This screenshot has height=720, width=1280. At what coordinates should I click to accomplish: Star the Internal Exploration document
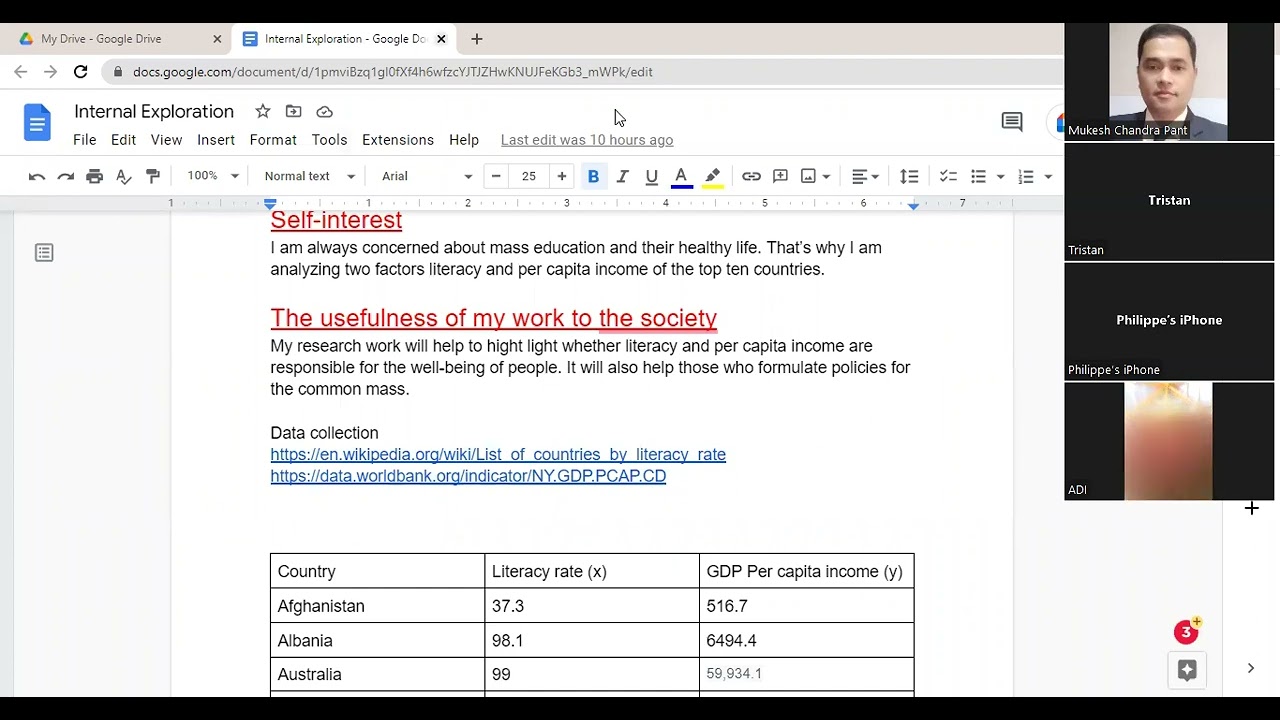coord(262,111)
